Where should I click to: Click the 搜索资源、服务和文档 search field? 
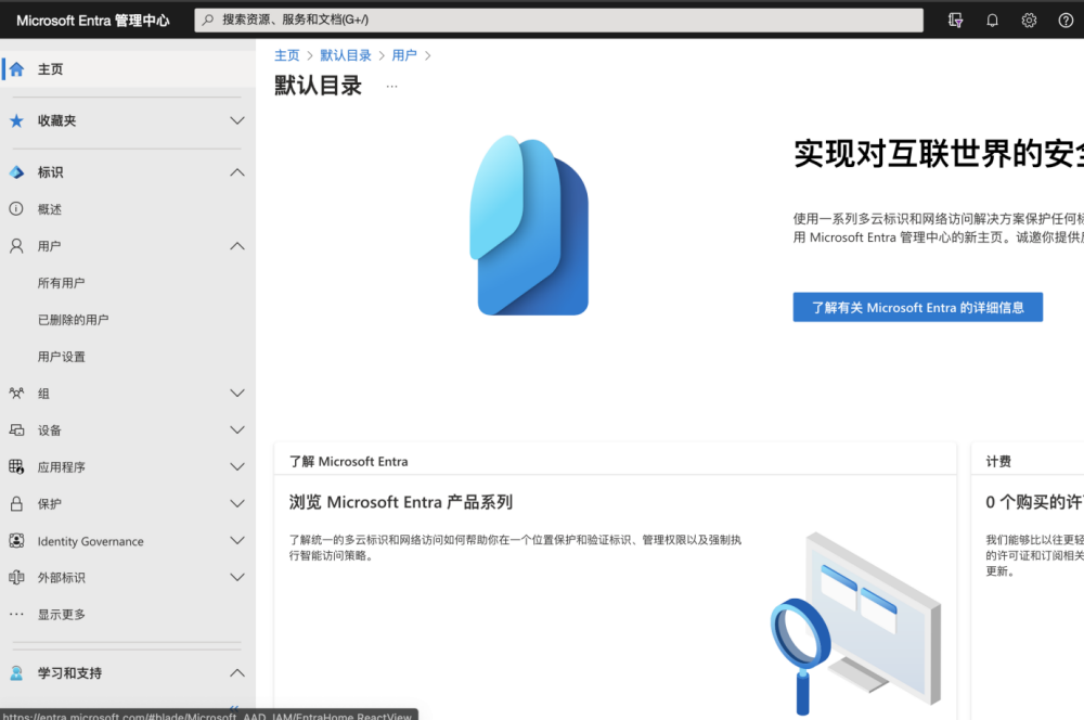click(559, 20)
